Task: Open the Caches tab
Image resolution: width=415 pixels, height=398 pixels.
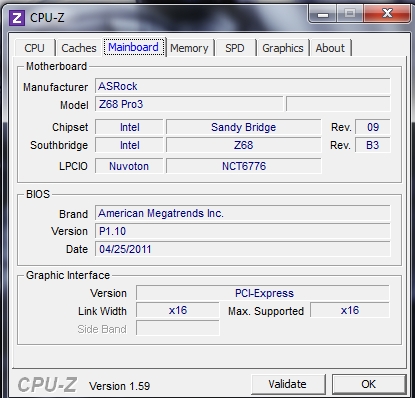Action: coord(79,48)
